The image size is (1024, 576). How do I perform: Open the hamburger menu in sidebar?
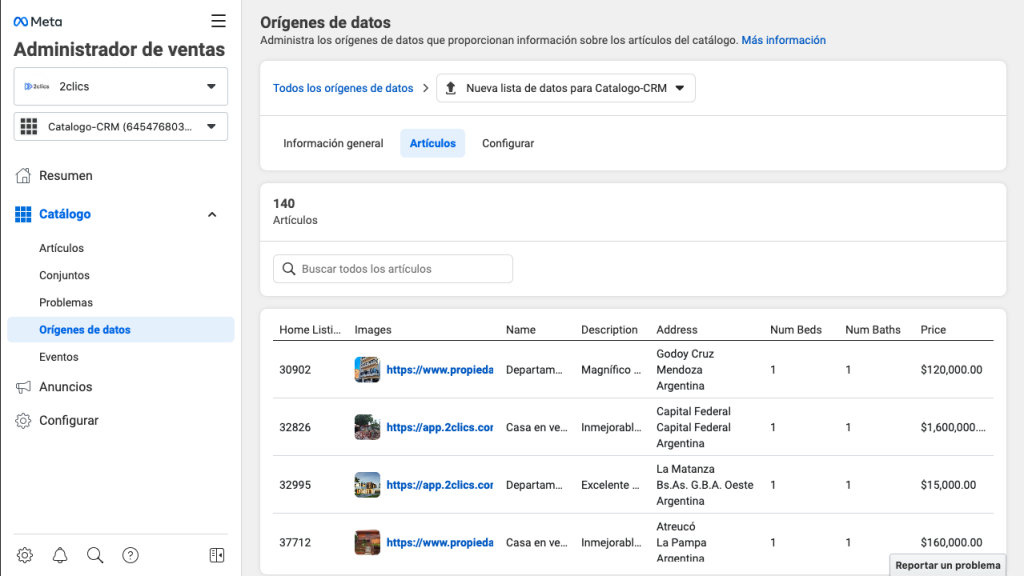tap(218, 21)
